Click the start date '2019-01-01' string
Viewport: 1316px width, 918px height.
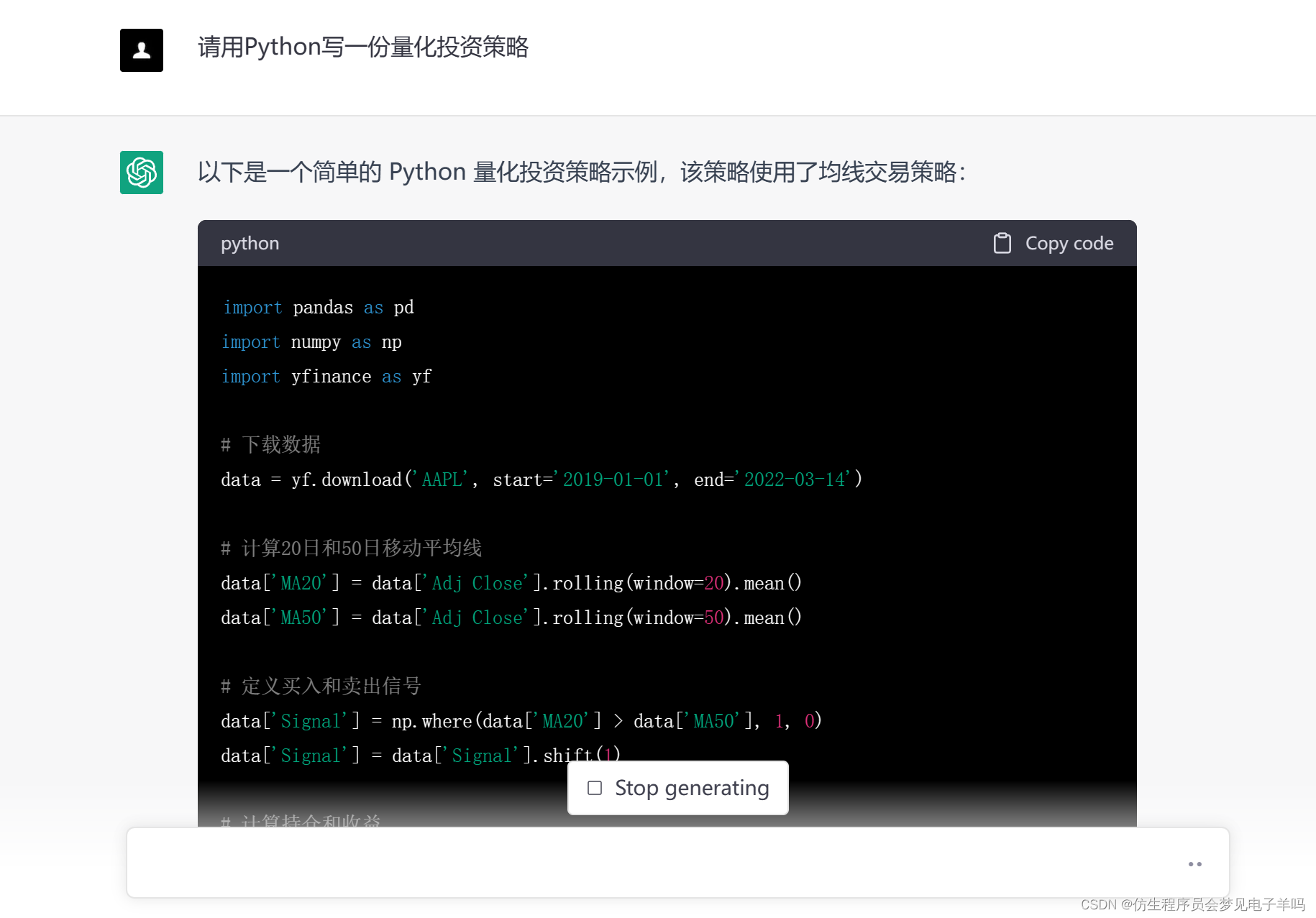tap(613, 479)
